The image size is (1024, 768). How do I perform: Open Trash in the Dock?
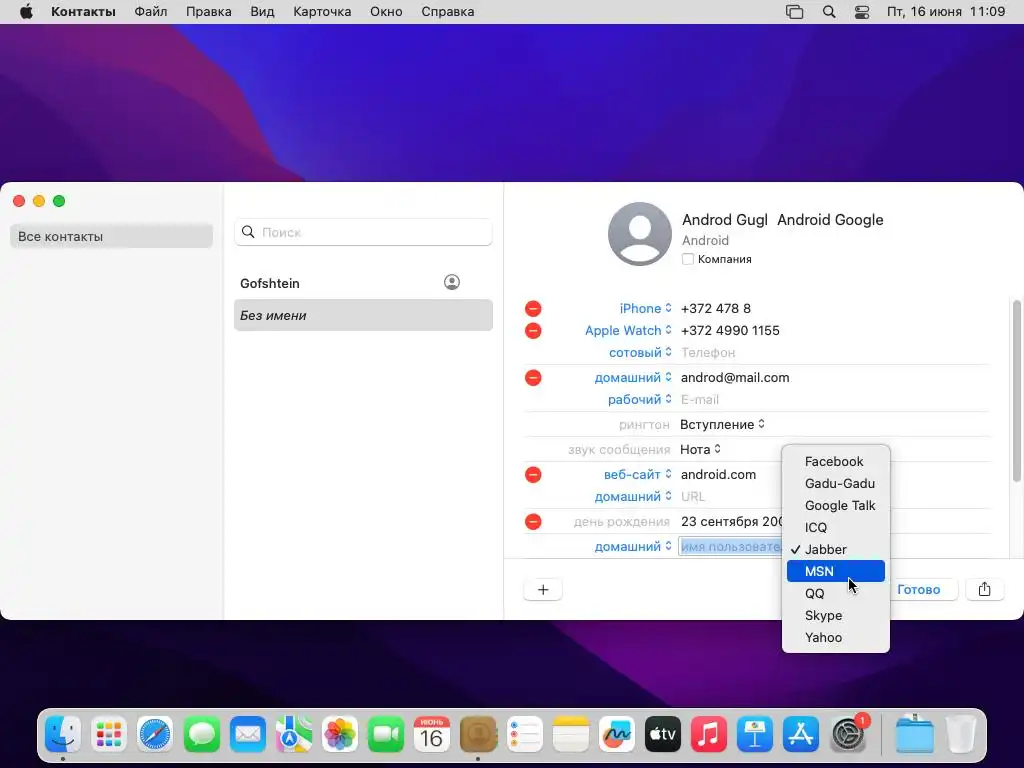961,734
